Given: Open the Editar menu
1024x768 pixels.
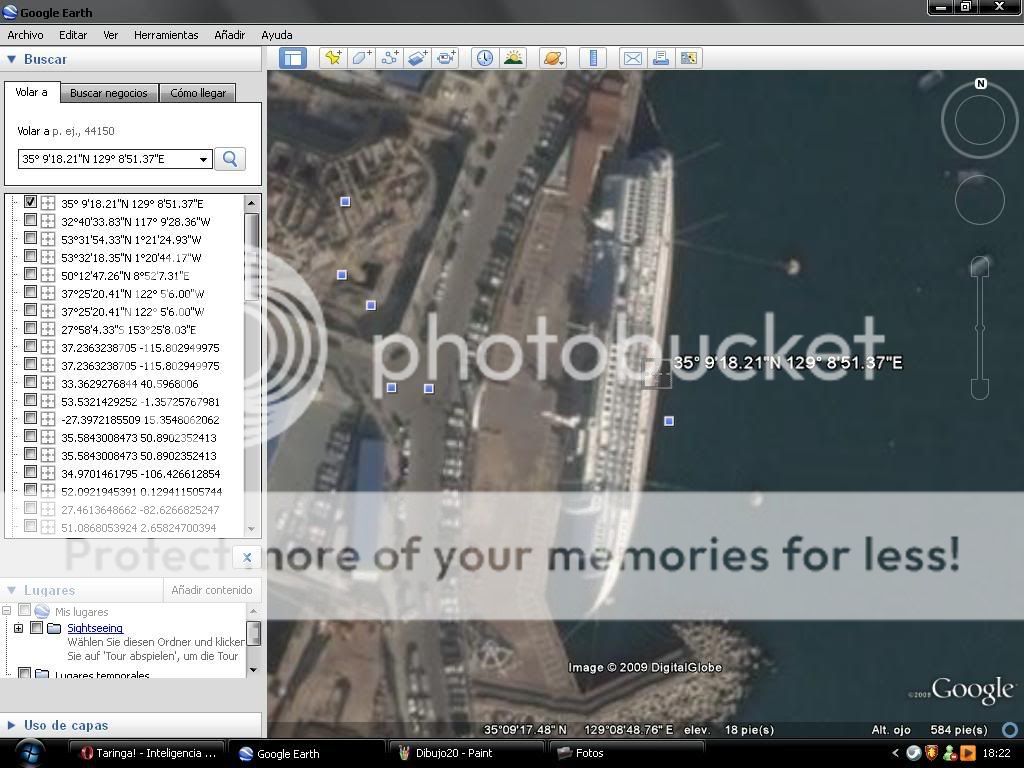Looking at the screenshot, I should [72, 35].
